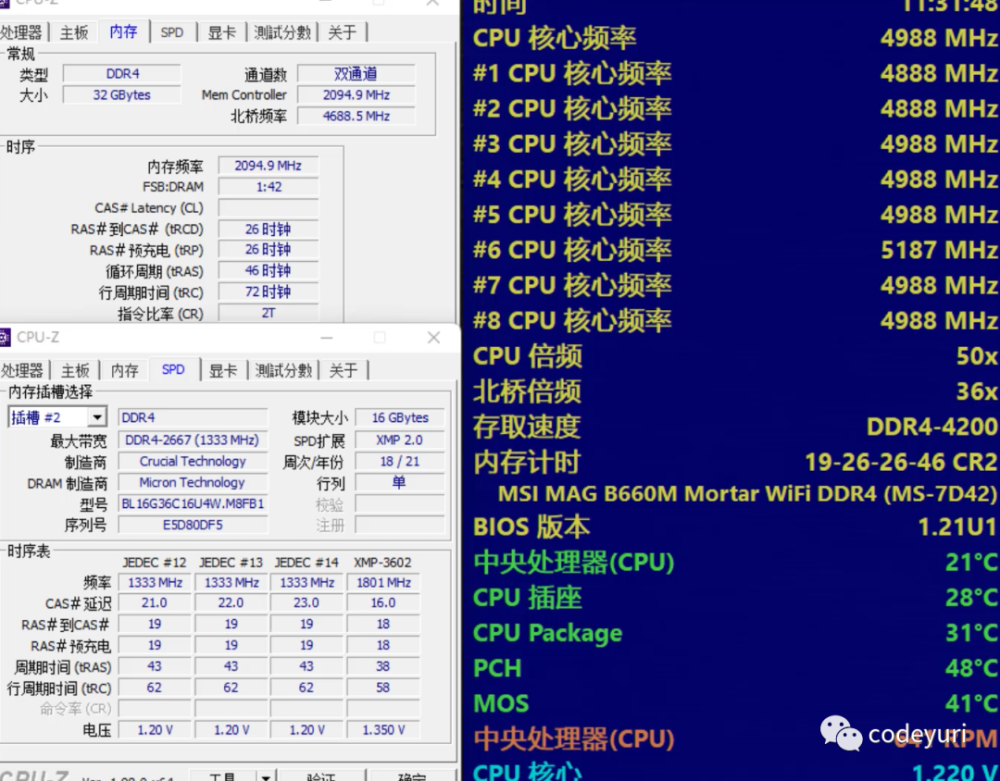Open the SPD tab in the upper CPU-Z window
Image resolution: width=1000 pixels, height=781 pixels.
click(172, 33)
